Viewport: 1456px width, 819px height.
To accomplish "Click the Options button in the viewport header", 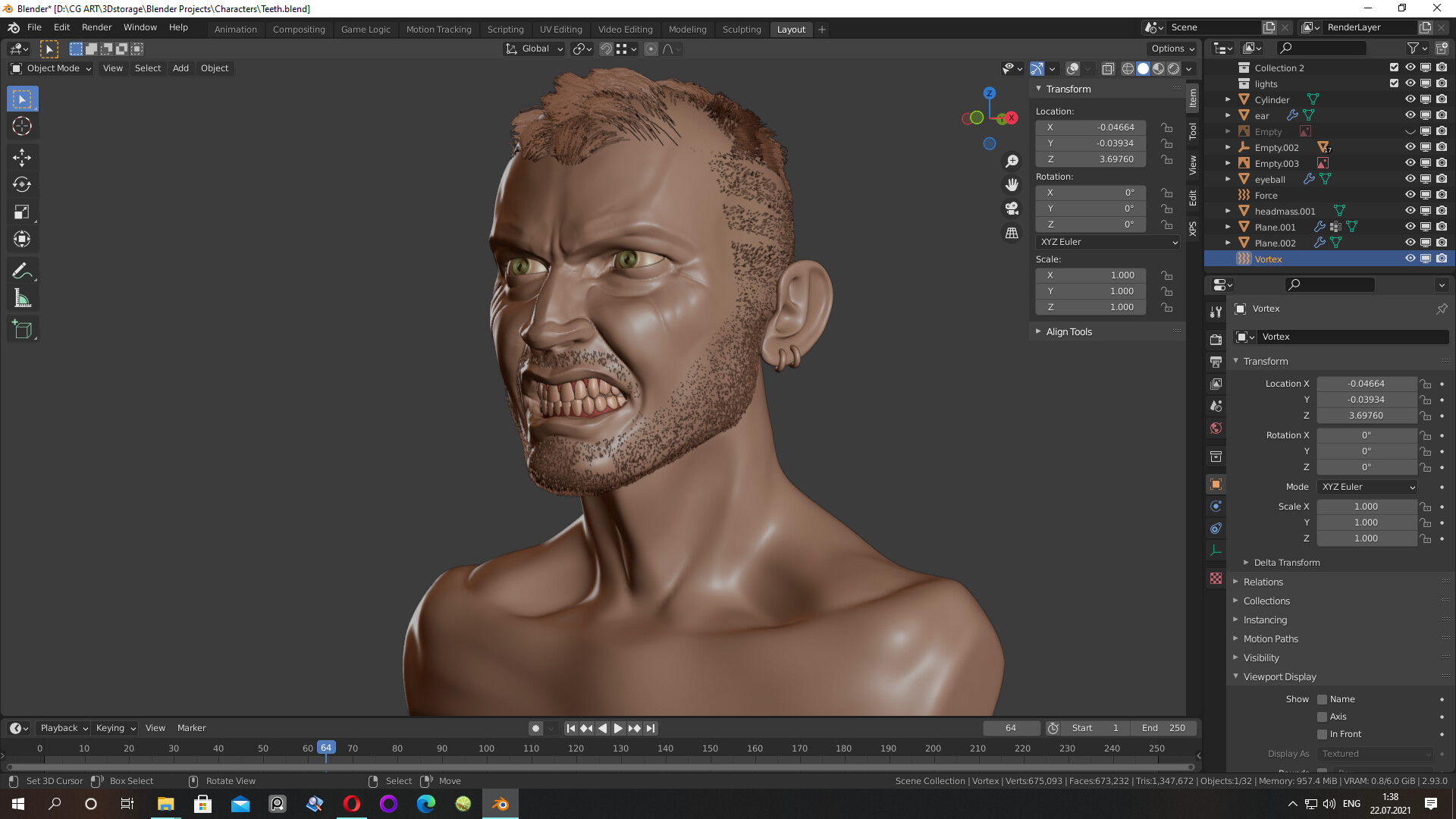I will click(x=1170, y=48).
